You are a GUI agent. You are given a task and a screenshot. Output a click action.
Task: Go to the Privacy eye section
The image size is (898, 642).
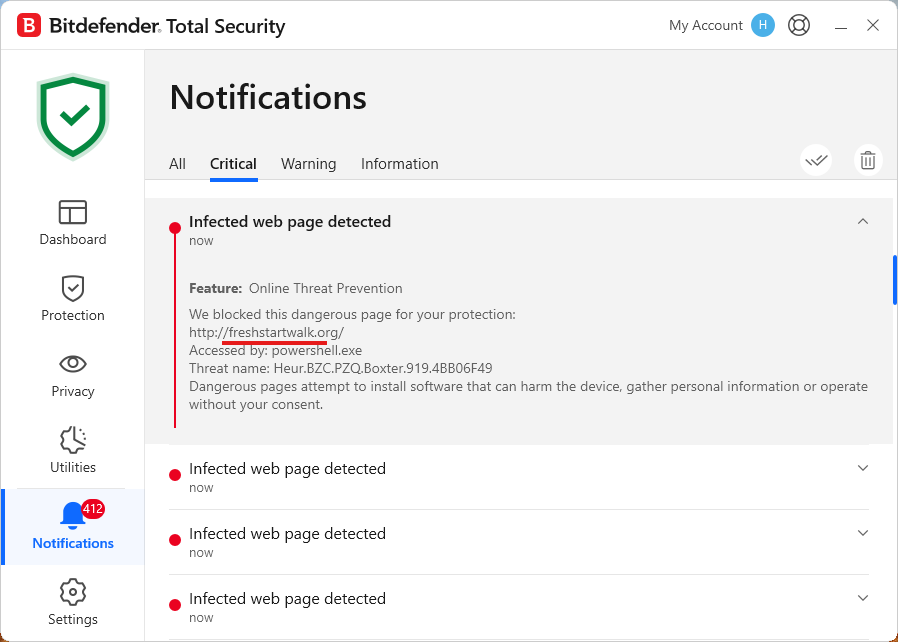click(x=72, y=374)
